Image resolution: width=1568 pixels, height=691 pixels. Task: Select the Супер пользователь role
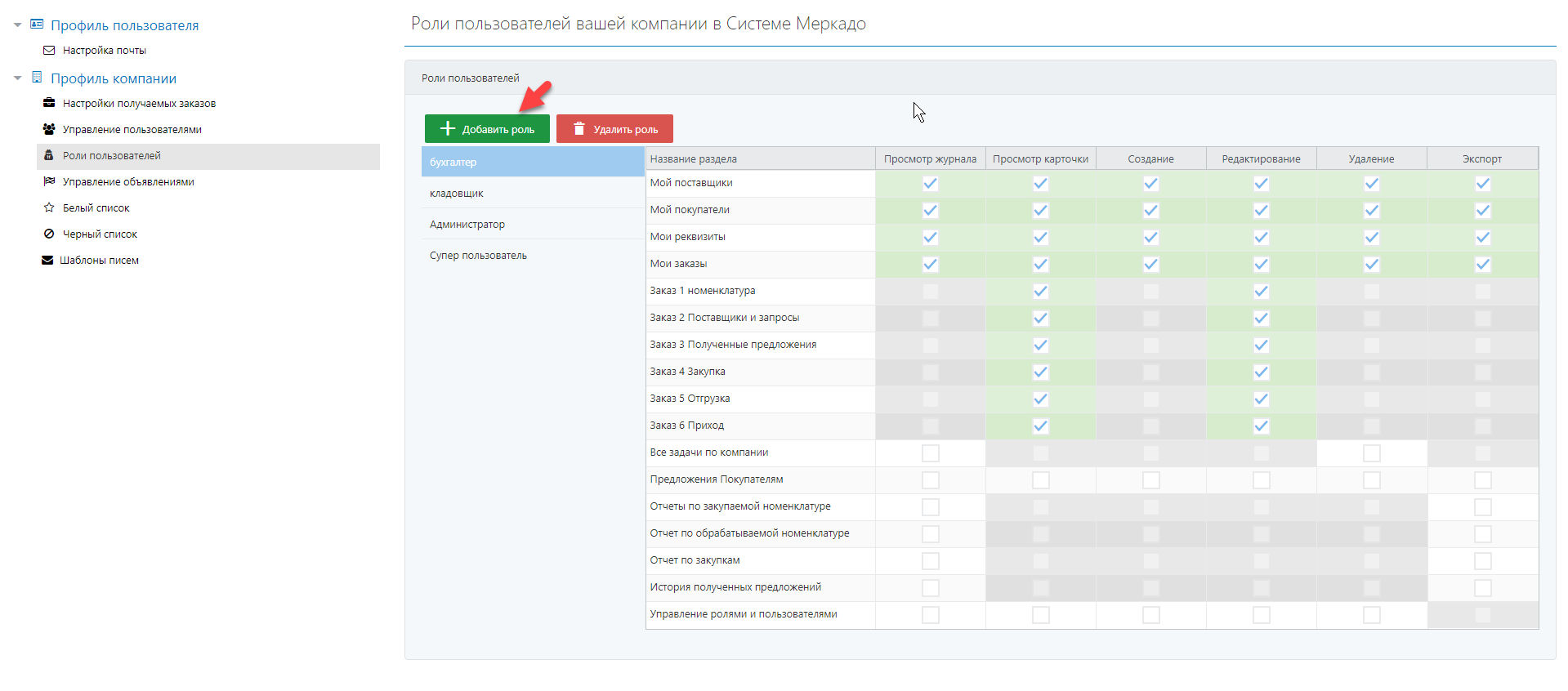point(478,256)
